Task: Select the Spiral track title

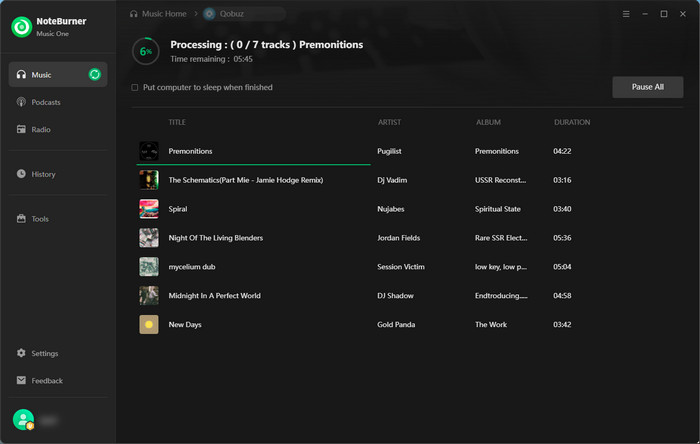Action: [x=178, y=209]
